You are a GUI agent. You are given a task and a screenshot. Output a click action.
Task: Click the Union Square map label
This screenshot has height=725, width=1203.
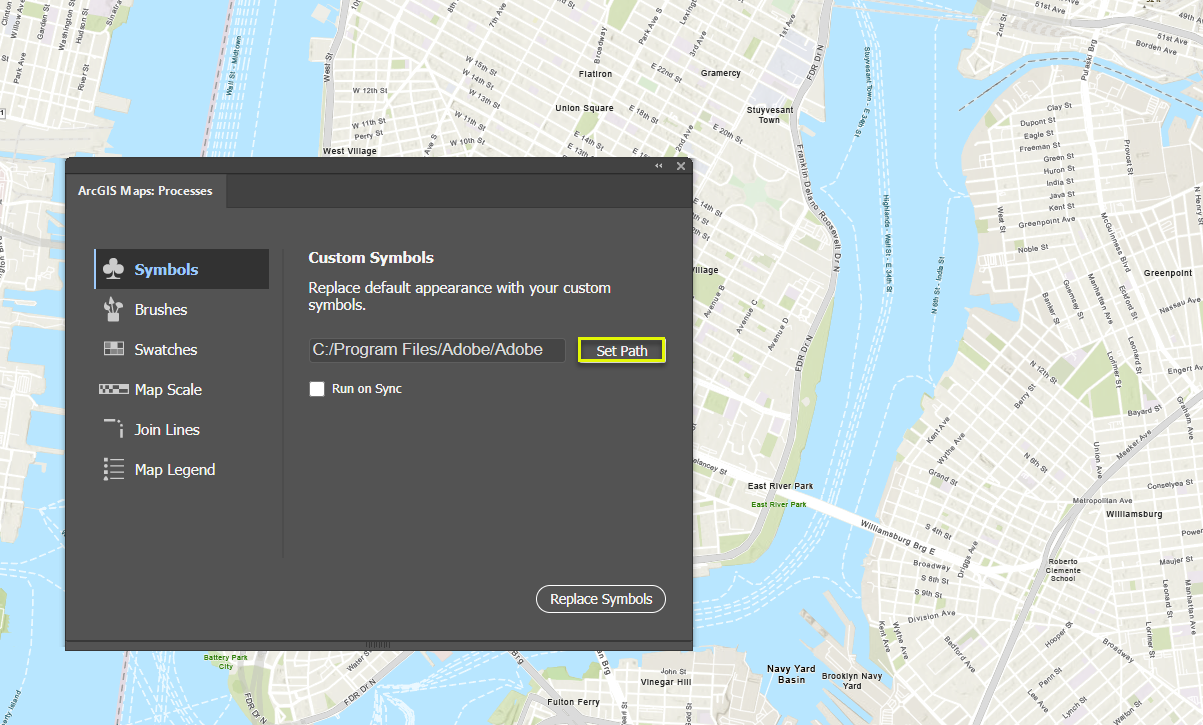(x=585, y=108)
